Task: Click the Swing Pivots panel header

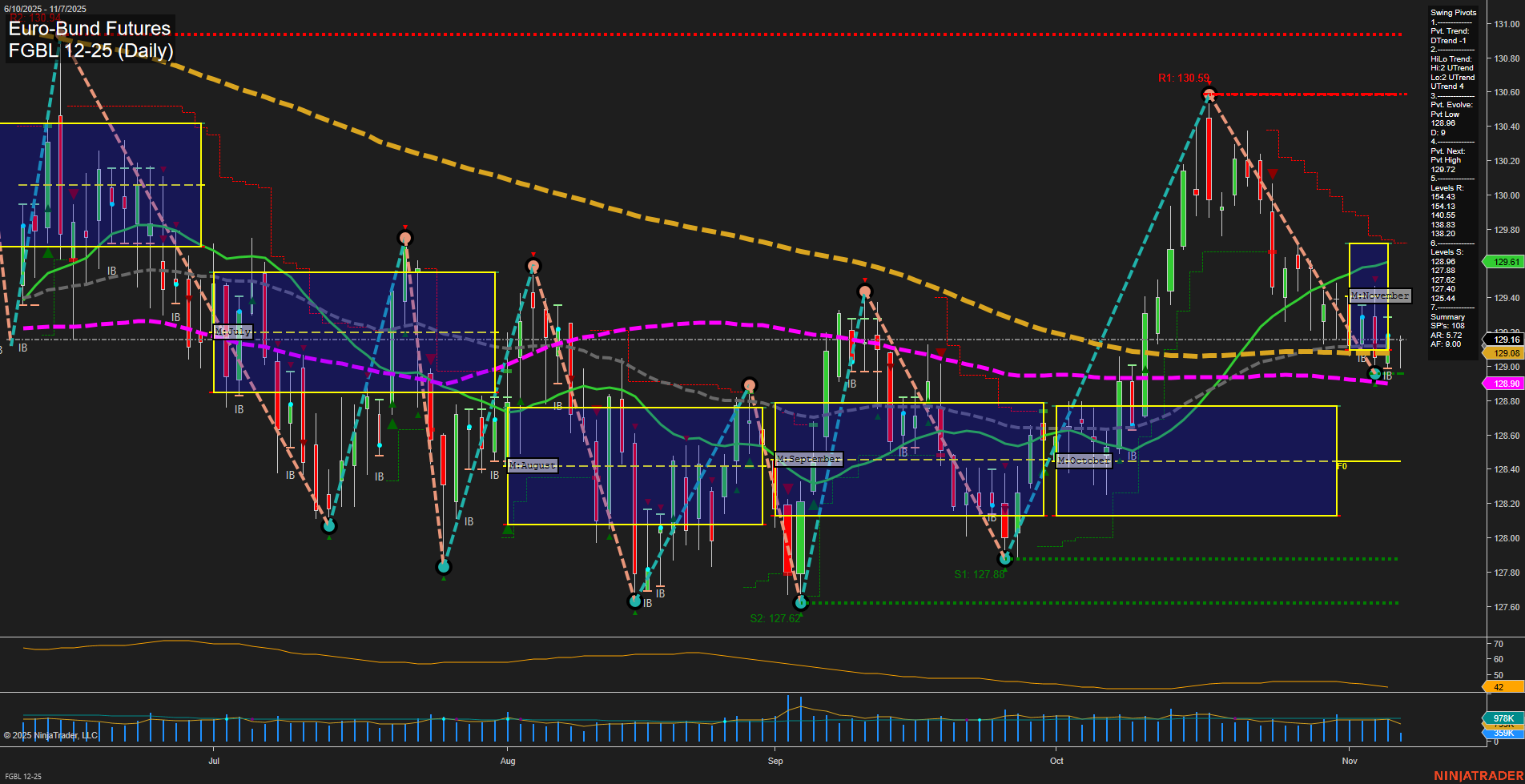Action: coord(1452,12)
